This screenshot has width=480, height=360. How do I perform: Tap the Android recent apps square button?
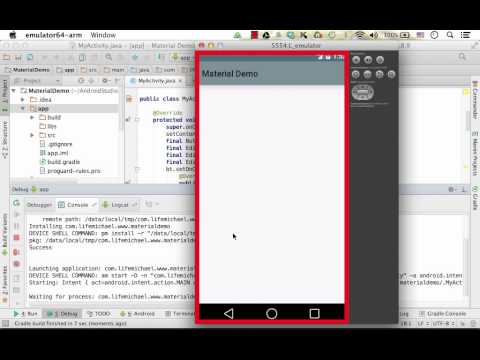pos(314,313)
